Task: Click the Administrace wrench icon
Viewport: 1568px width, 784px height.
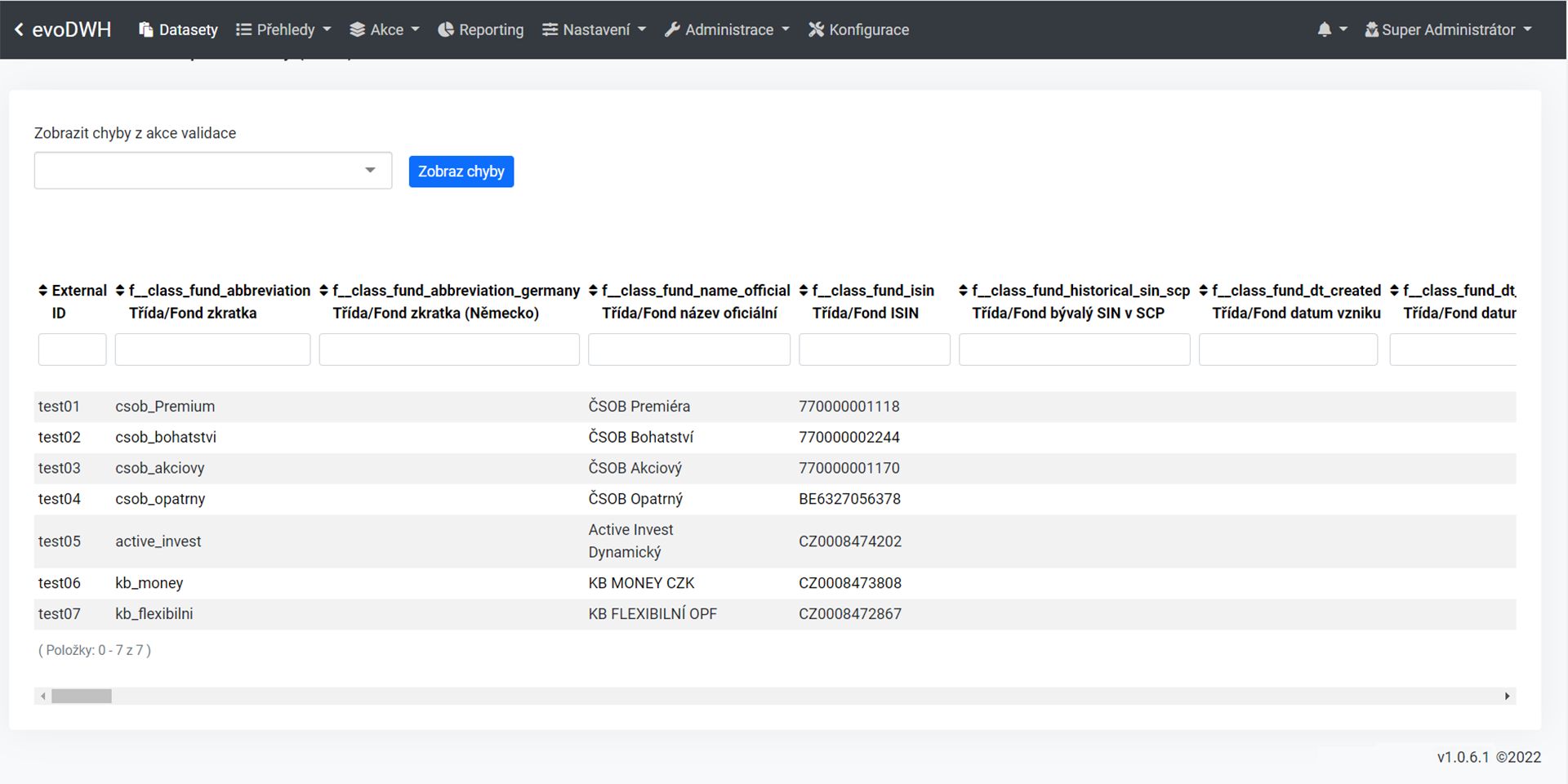Action: (672, 29)
